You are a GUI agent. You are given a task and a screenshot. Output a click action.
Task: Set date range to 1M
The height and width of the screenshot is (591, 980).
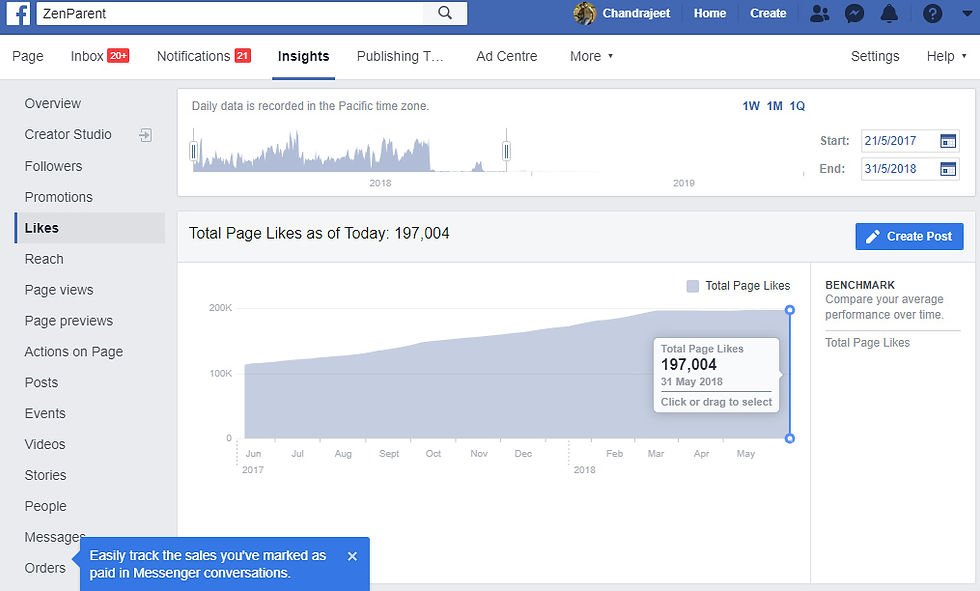[774, 106]
